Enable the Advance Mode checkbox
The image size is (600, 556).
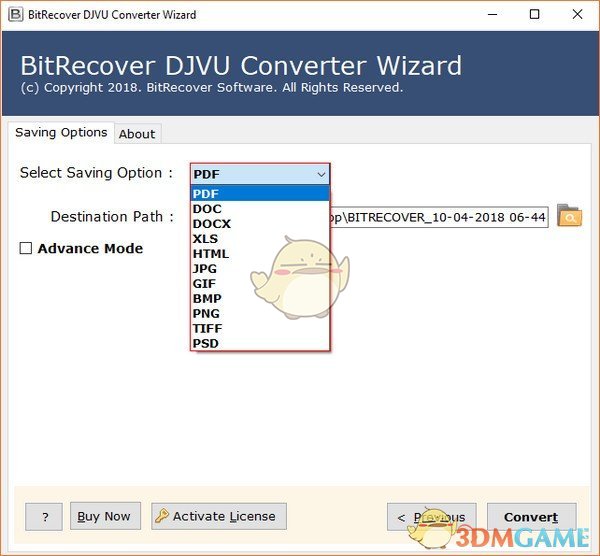(26, 248)
